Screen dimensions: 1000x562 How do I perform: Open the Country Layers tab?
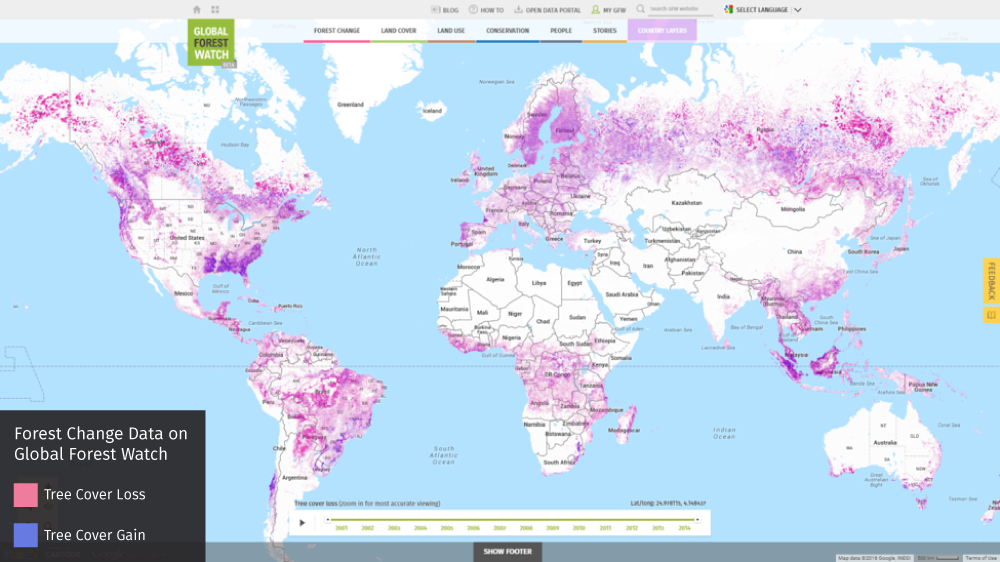pyautogui.click(x=662, y=31)
